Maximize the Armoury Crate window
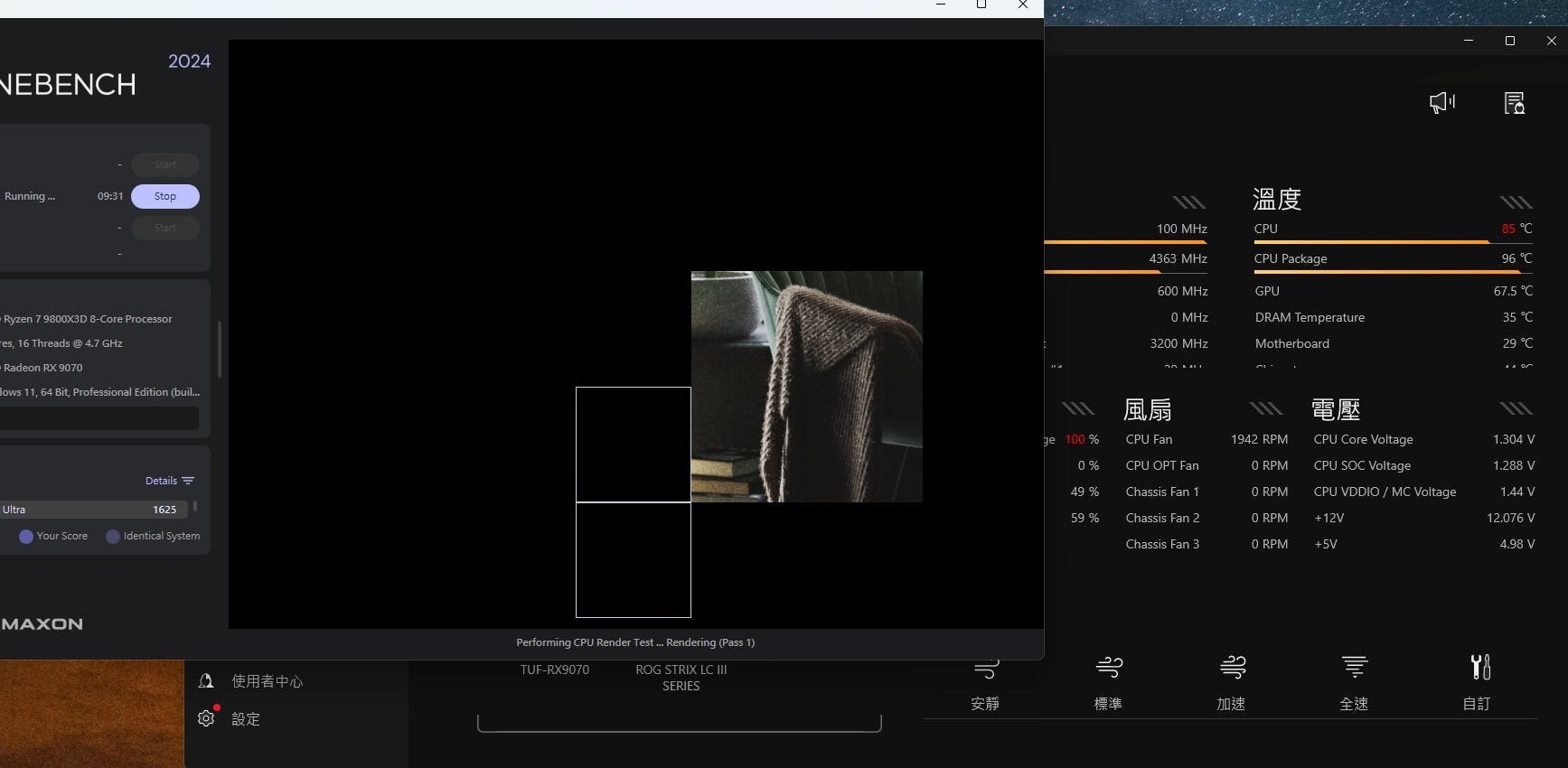Viewport: 1568px width, 768px height. pyautogui.click(x=1510, y=41)
